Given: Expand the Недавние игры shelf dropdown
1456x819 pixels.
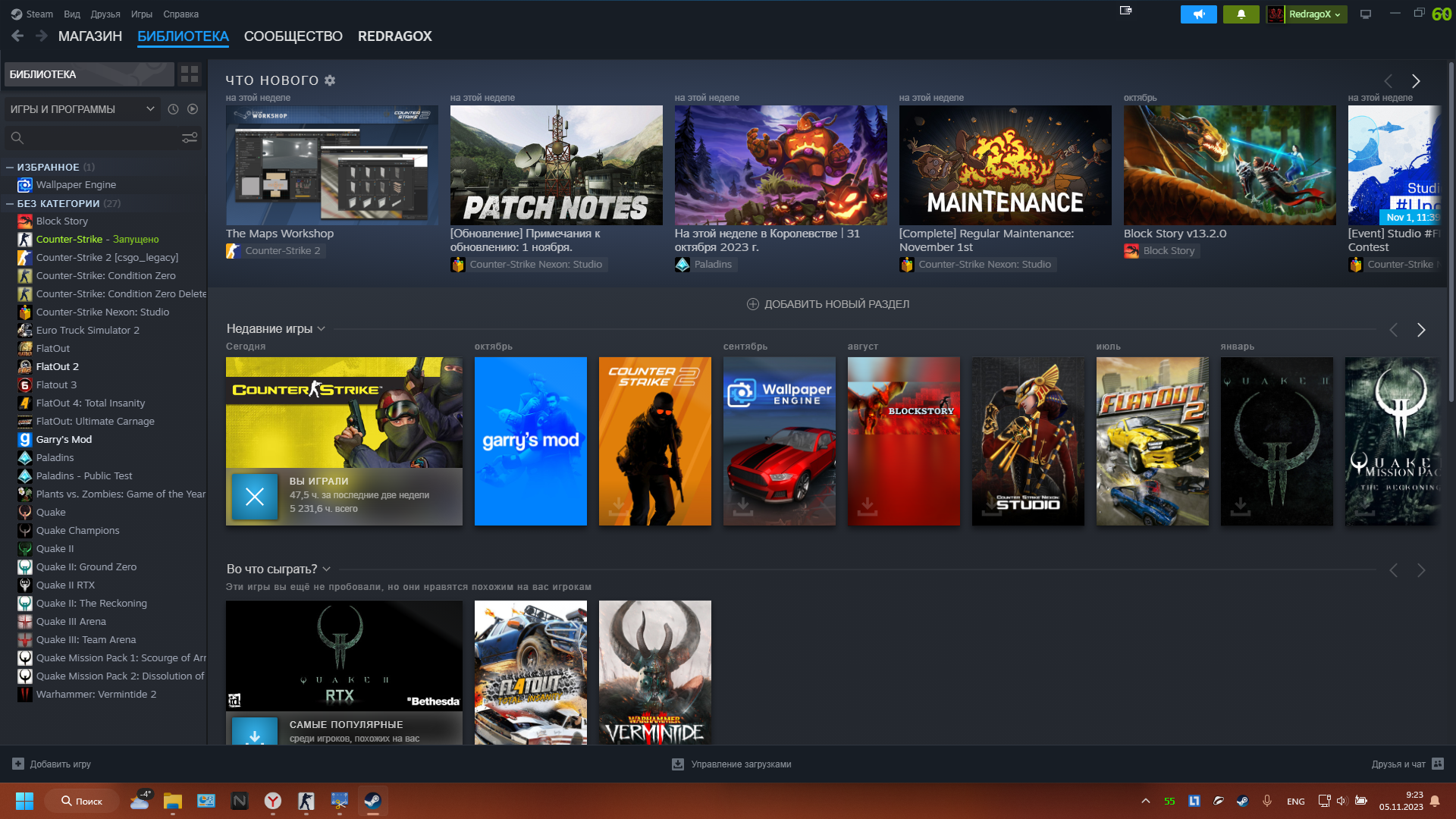Looking at the screenshot, I should click(322, 329).
